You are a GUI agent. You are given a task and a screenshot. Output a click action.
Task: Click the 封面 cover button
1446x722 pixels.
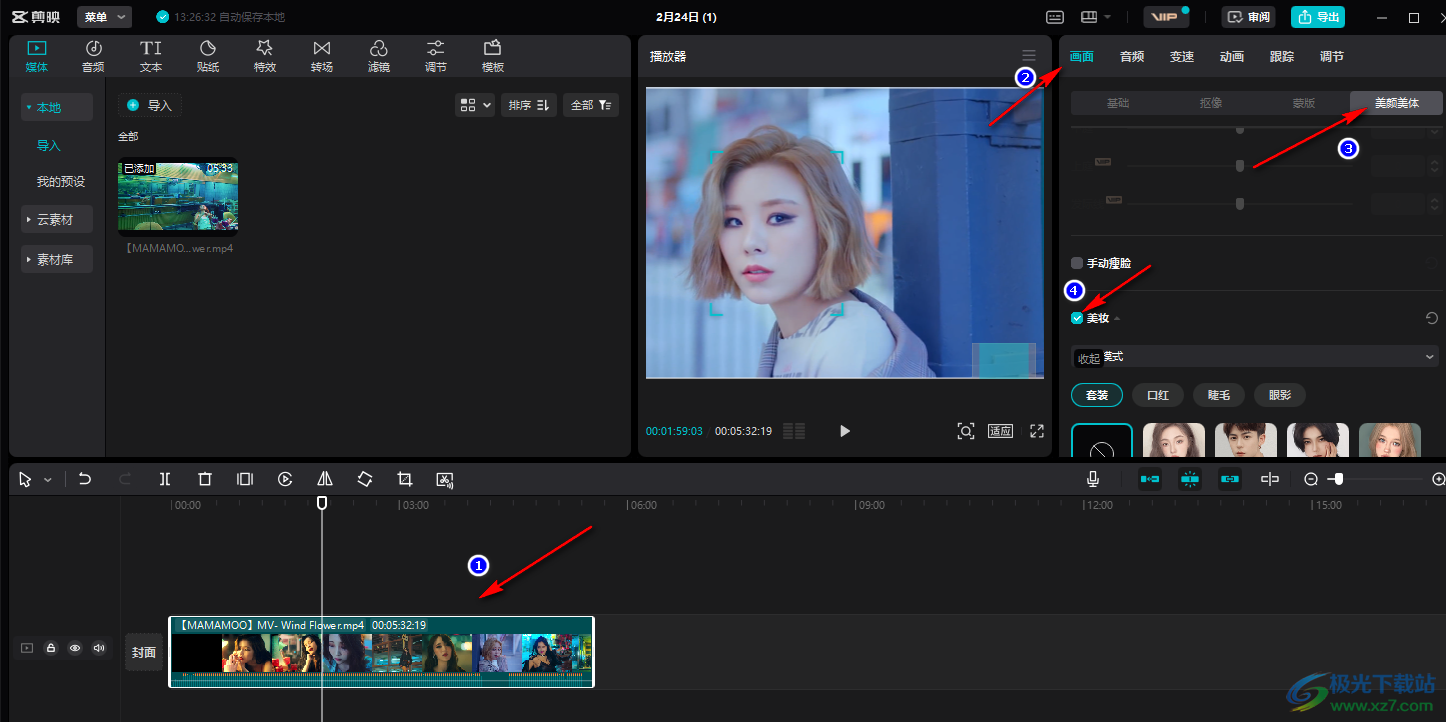(144, 652)
